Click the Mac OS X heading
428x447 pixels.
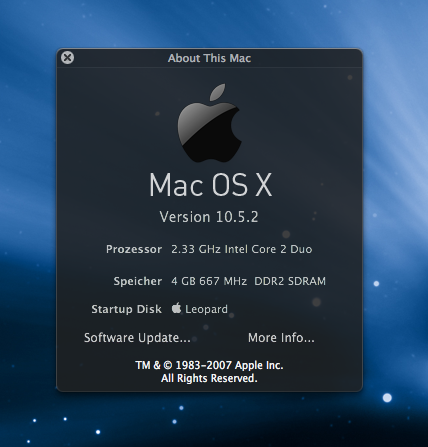(x=210, y=185)
